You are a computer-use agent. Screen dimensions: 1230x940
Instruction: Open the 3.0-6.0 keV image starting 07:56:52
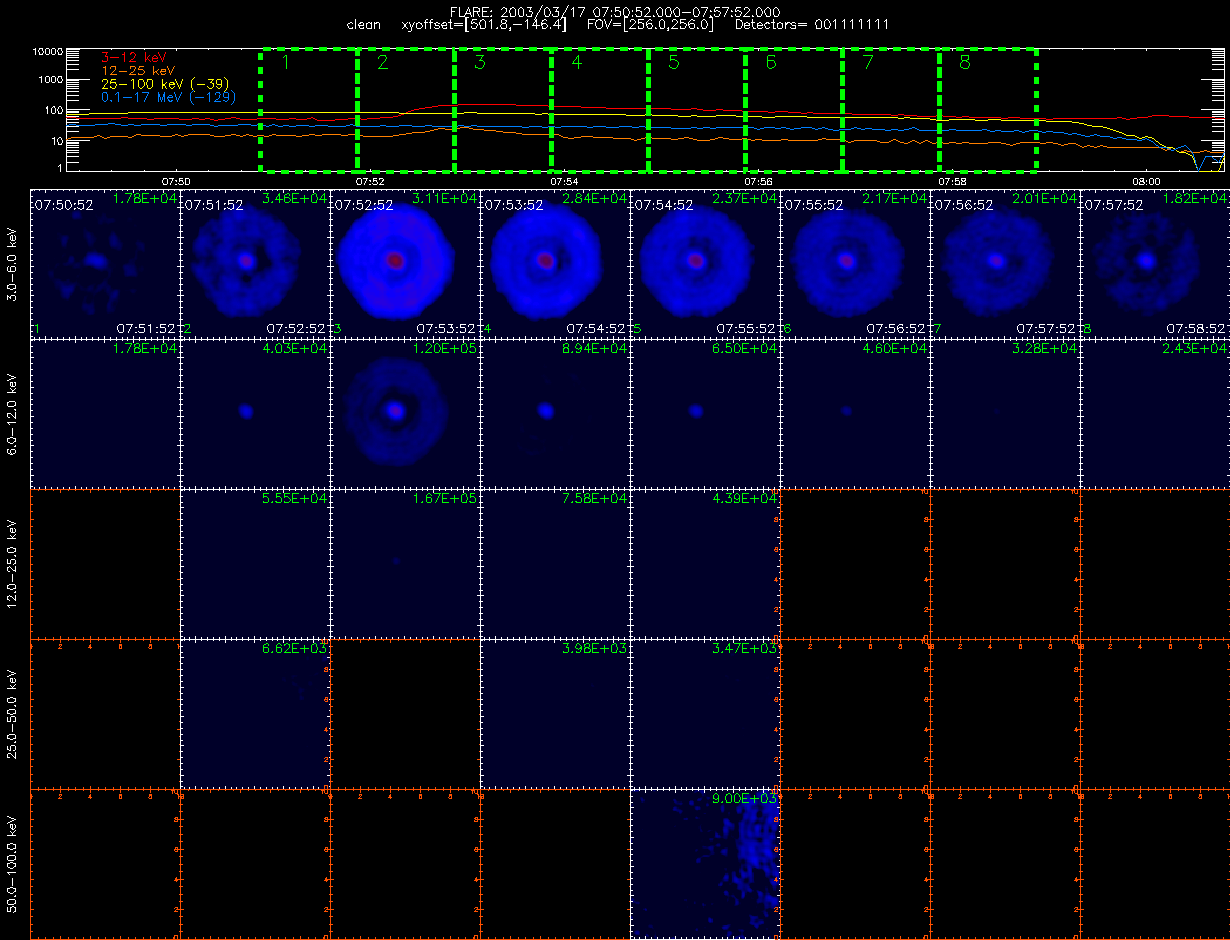click(x=1005, y=263)
